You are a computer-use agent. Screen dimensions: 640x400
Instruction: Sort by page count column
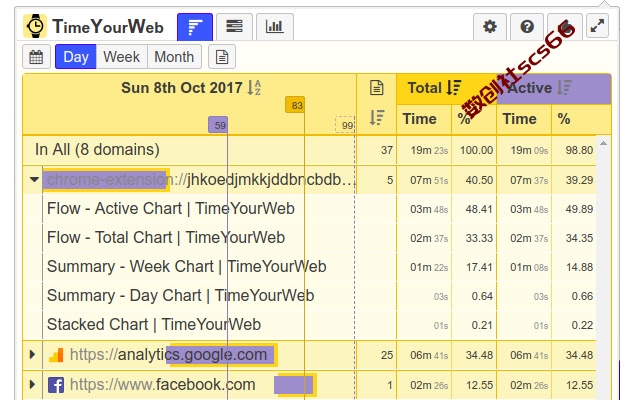point(376,118)
